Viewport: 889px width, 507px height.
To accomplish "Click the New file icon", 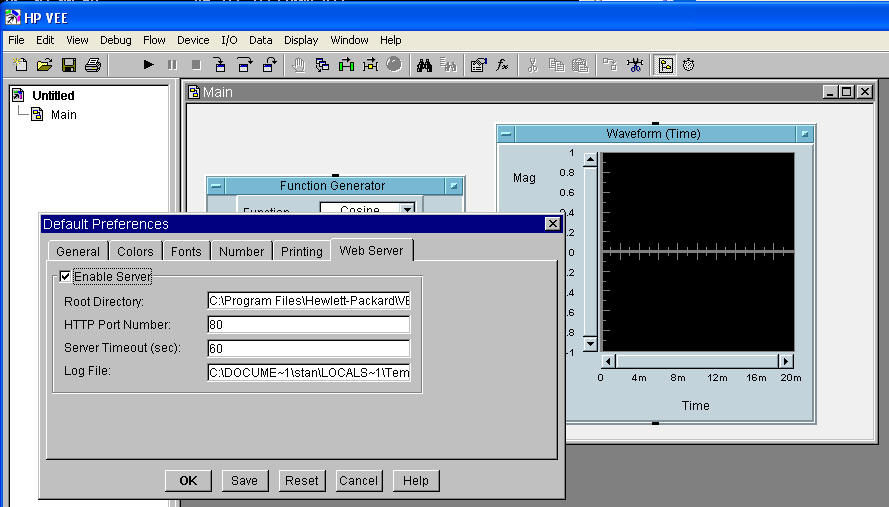I will [21, 65].
